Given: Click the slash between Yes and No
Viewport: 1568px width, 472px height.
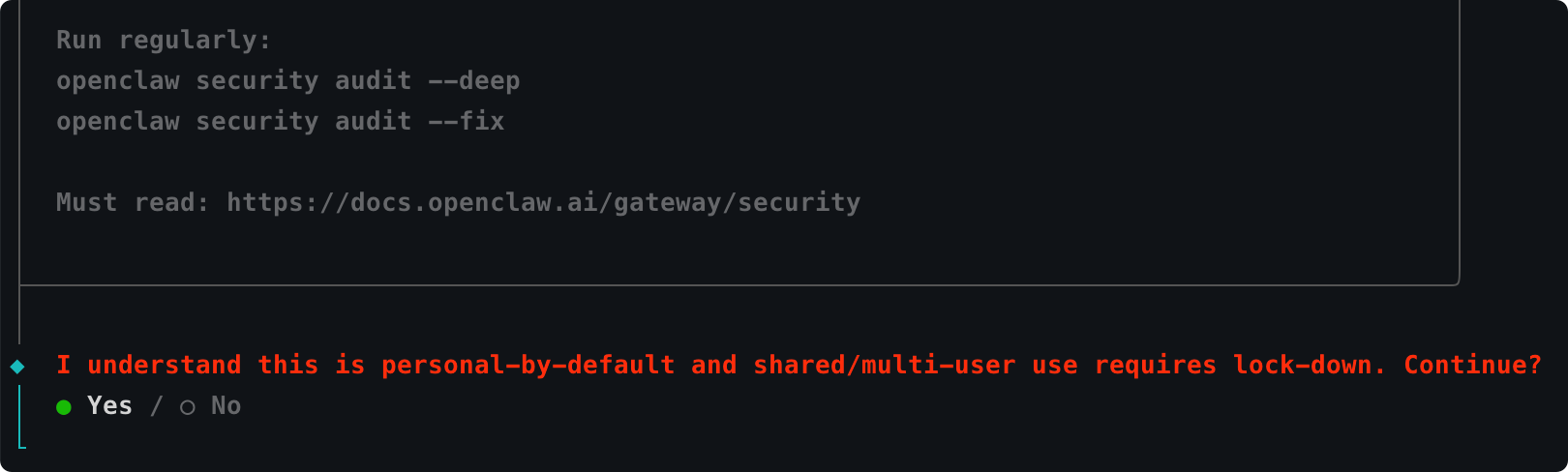Looking at the screenshot, I should 156,406.
